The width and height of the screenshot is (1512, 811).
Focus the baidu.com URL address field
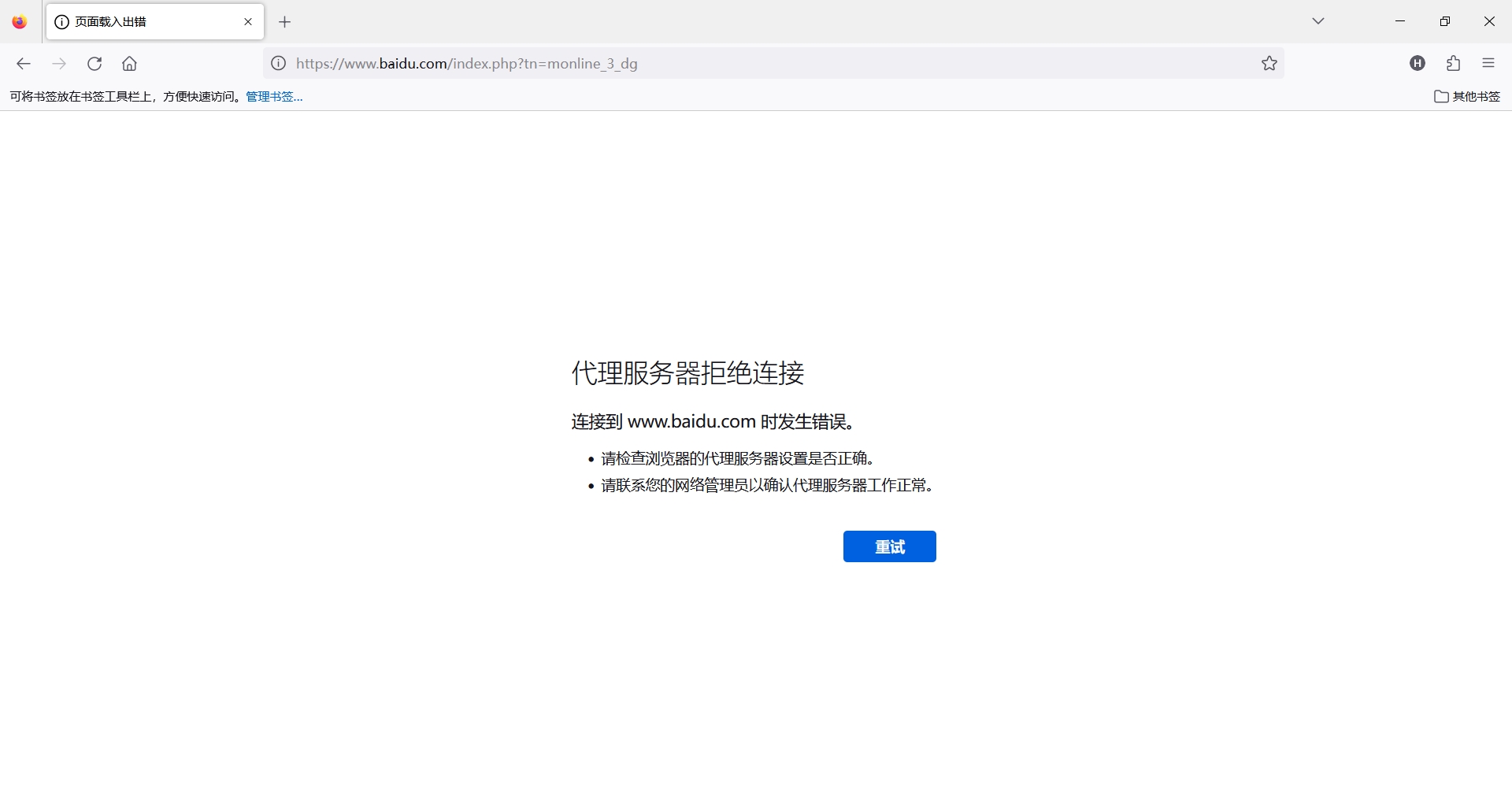tap(772, 64)
